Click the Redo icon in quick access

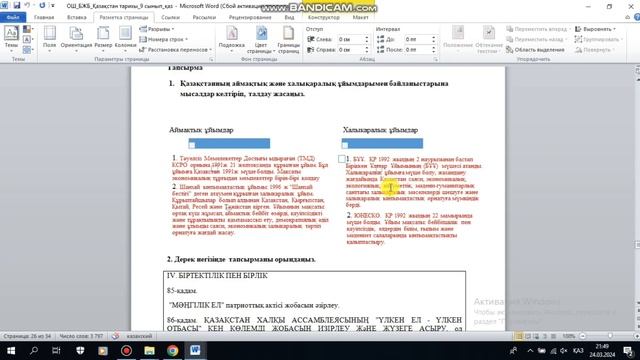pyautogui.click(x=42, y=6)
